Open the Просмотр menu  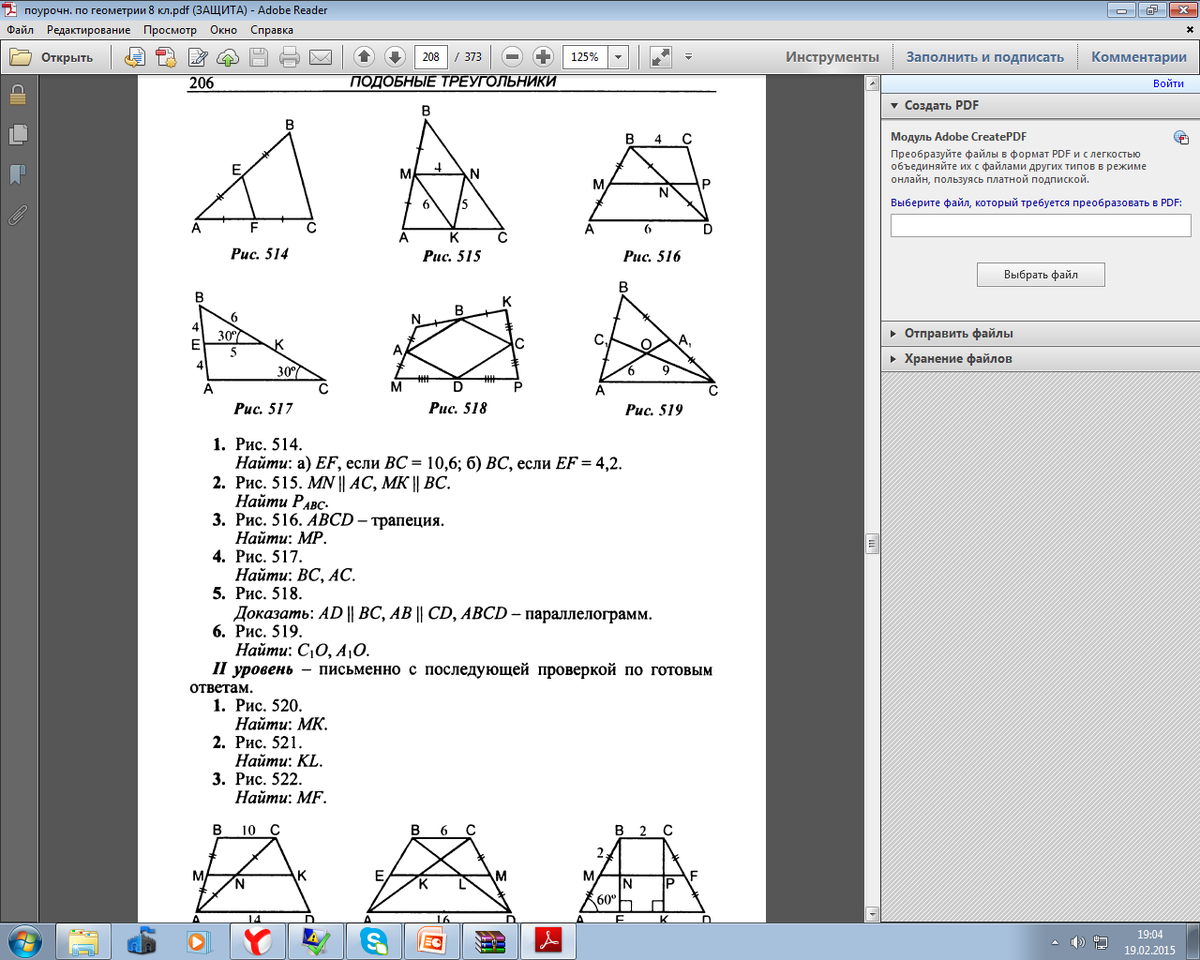click(x=169, y=30)
